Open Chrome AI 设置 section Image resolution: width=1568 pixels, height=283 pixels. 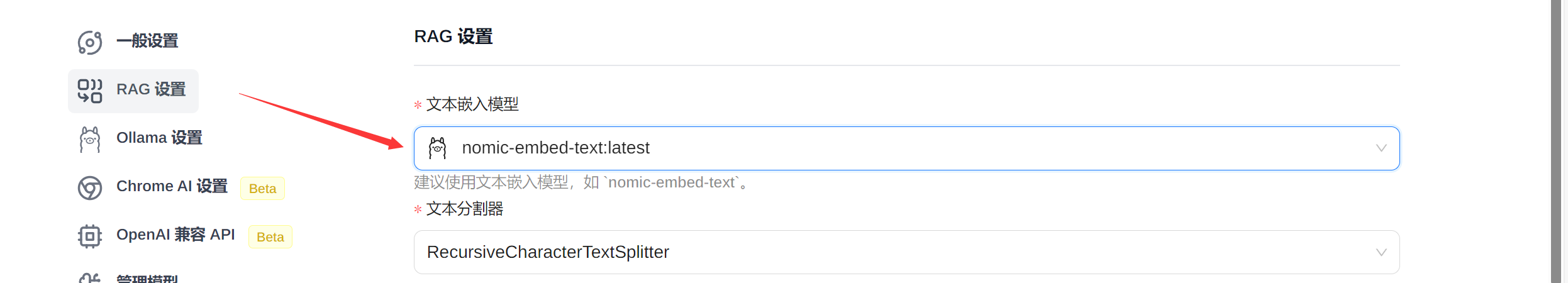point(172,186)
